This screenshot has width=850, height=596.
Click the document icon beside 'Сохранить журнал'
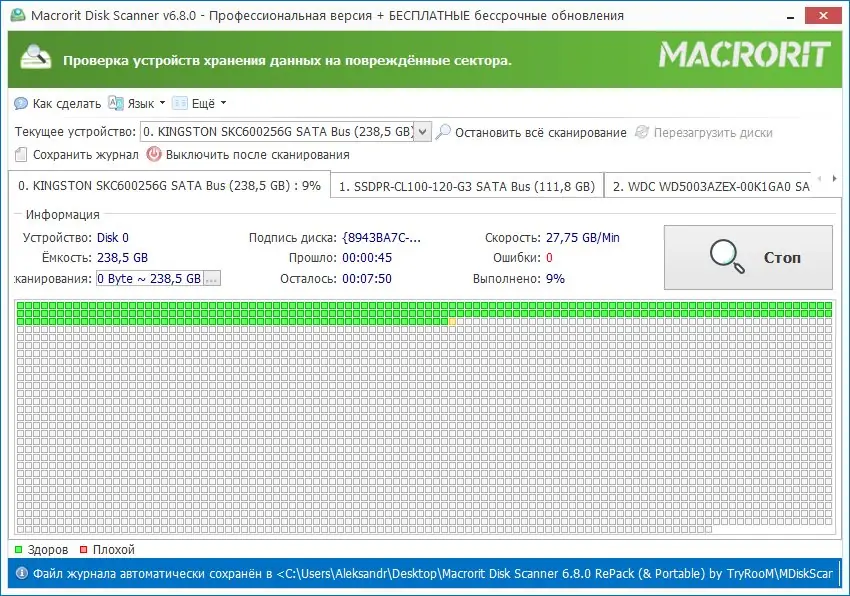(x=21, y=155)
